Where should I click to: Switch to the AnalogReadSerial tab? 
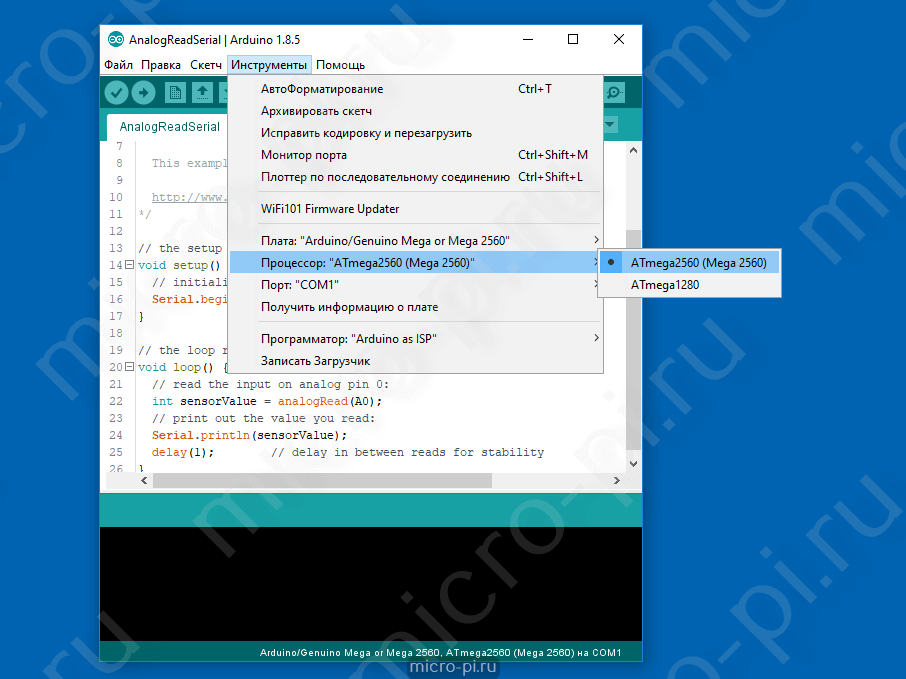(169, 127)
